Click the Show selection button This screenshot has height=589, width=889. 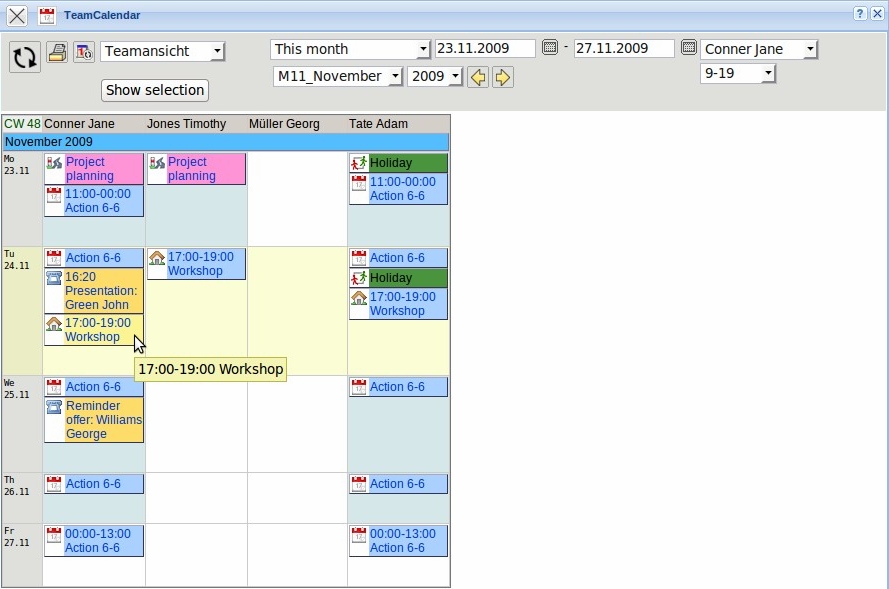pos(155,90)
